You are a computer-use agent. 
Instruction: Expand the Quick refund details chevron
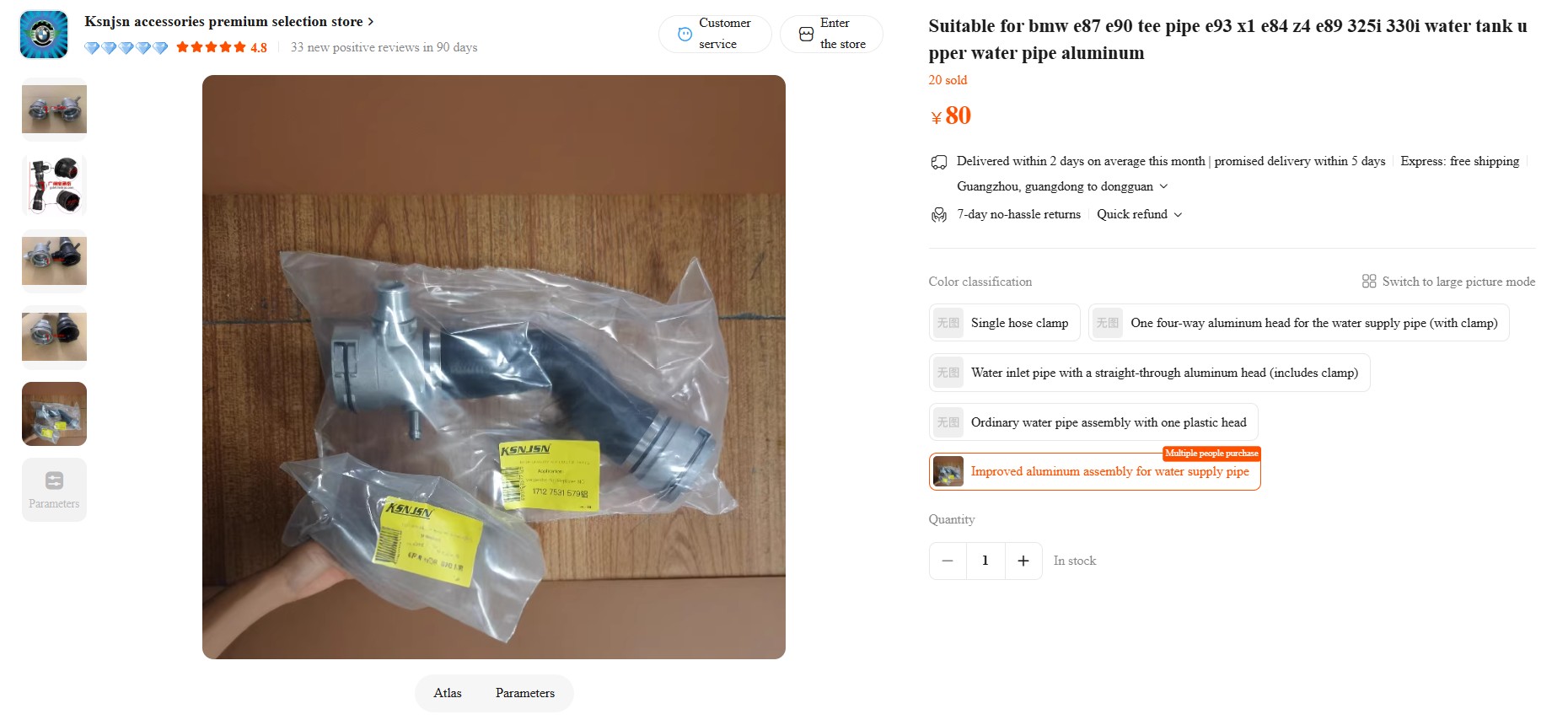tap(1179, 215)
